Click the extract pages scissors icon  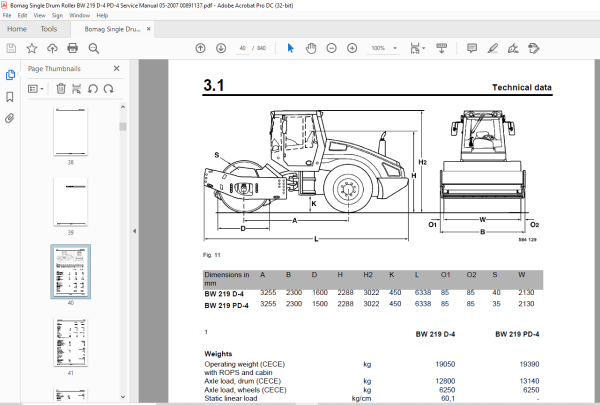tap(77, 89)
